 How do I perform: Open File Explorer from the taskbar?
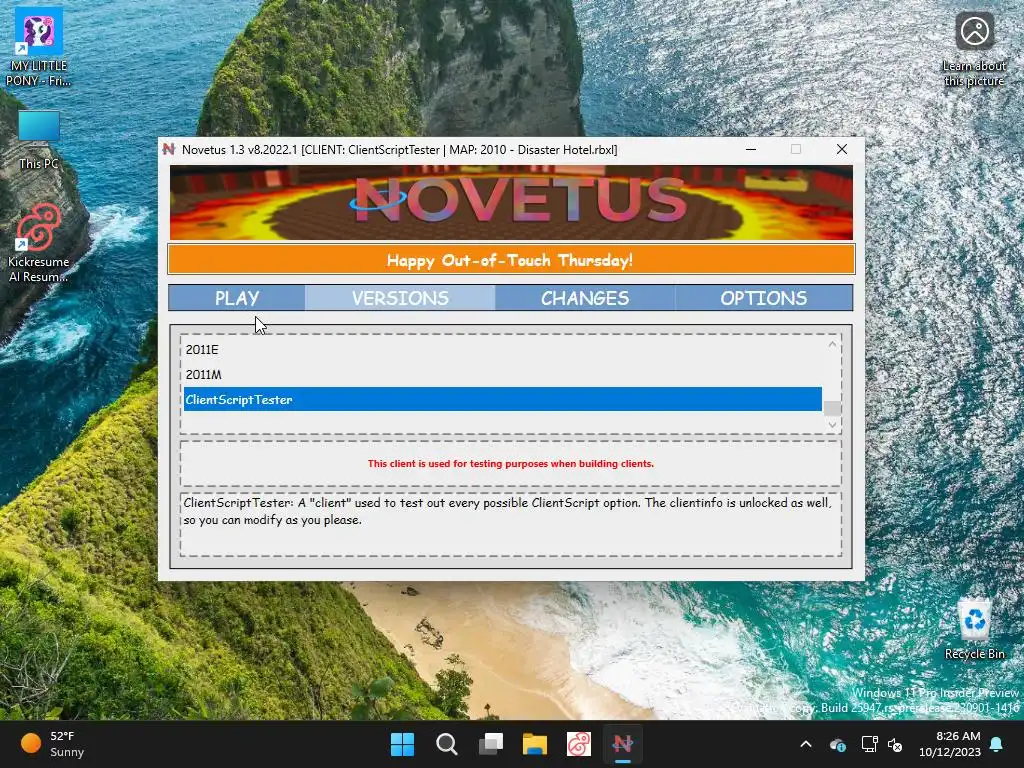pos(534,744)
